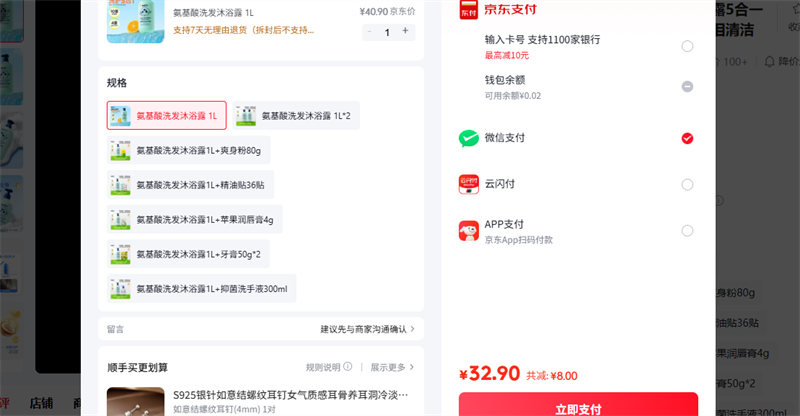The height and width of the screenshot is (416, 800).
Task: Click the JD APP支付 dog logo icon
Action: 469,231
